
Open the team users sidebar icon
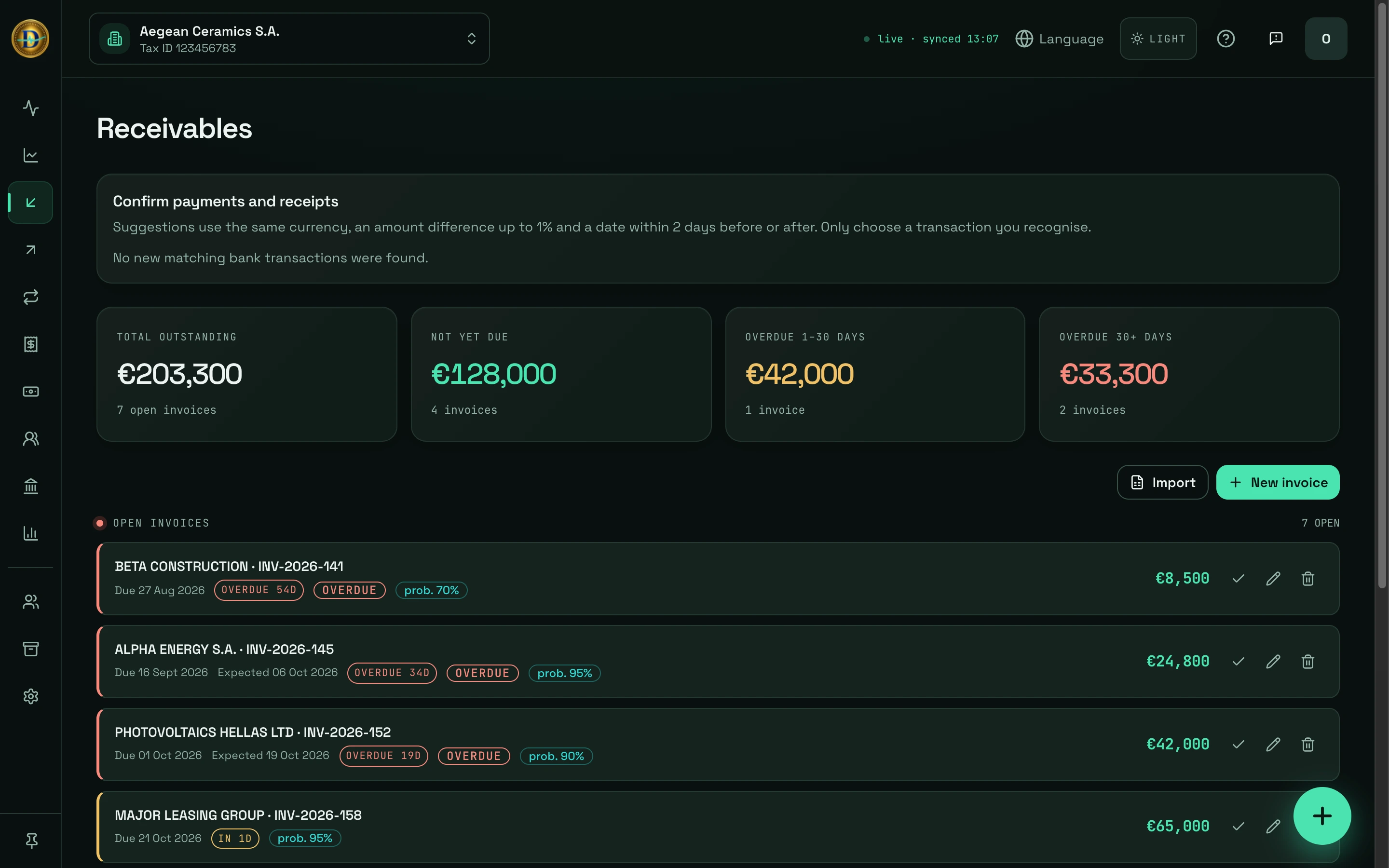pos(30,602)
